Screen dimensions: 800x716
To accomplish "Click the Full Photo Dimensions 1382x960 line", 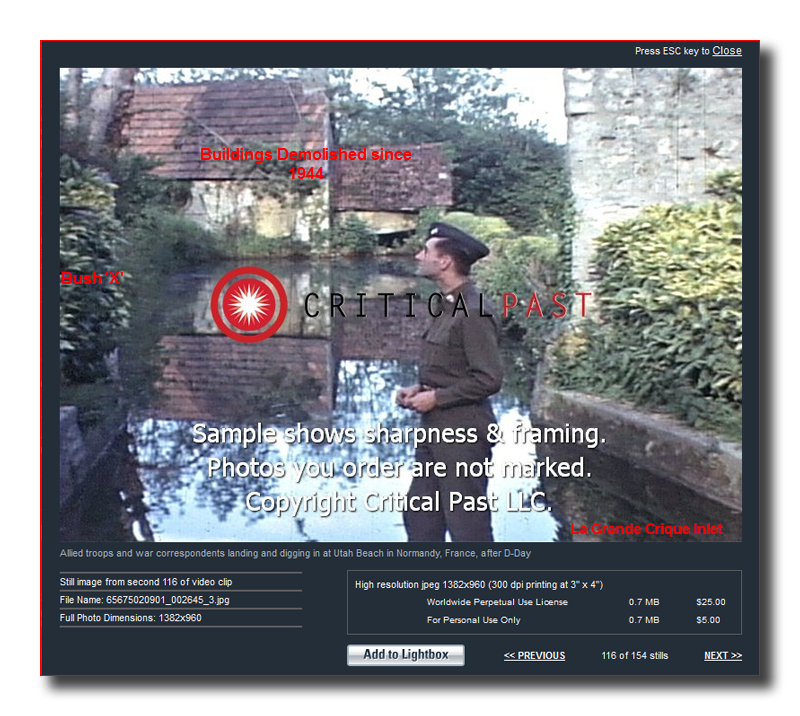I will (130, 618).
